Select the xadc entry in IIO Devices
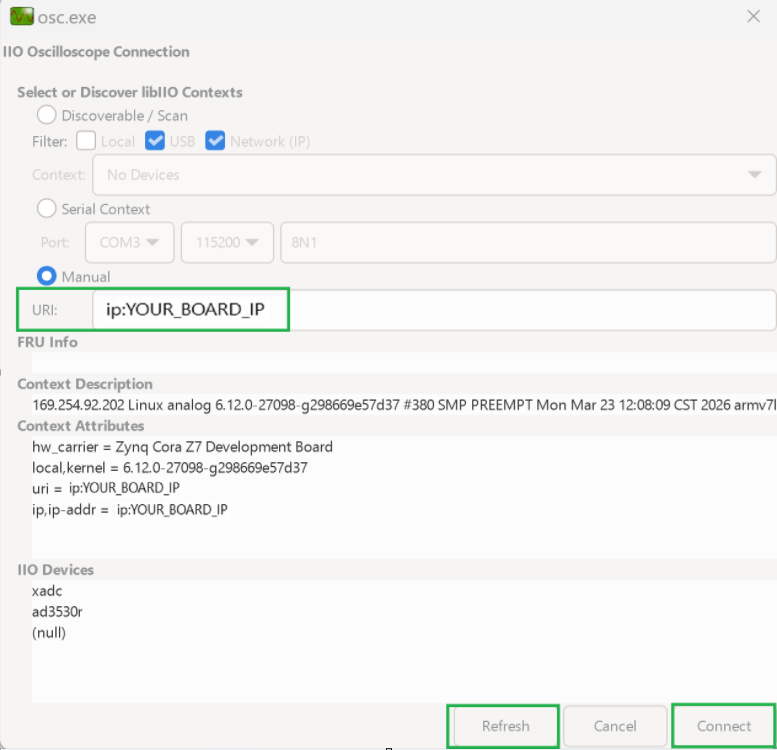Image resolution: width=777 pixels, height=750 pixels. [x=47, y=591]
